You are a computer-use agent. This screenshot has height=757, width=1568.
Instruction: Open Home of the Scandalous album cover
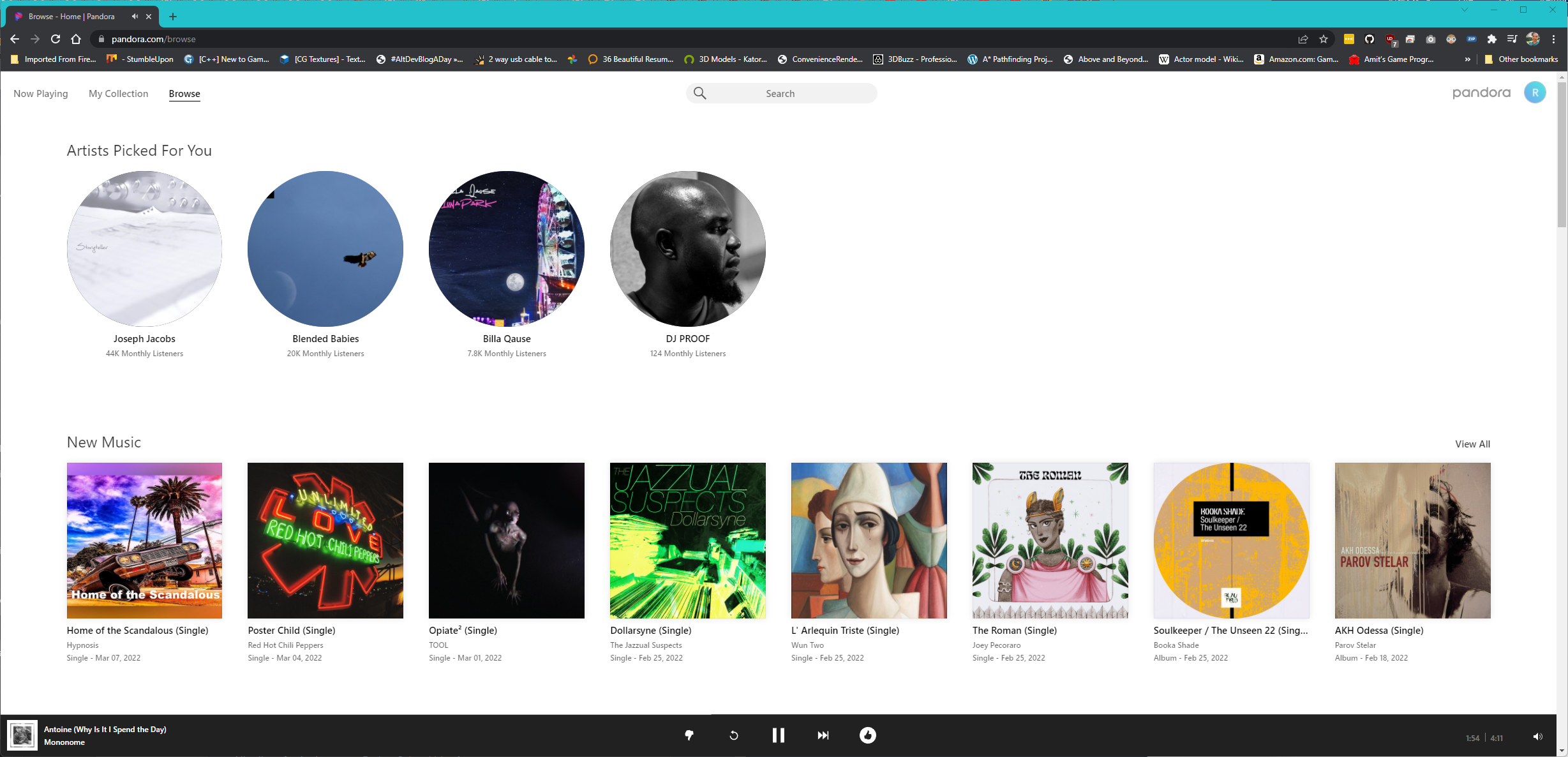(144, 541)
